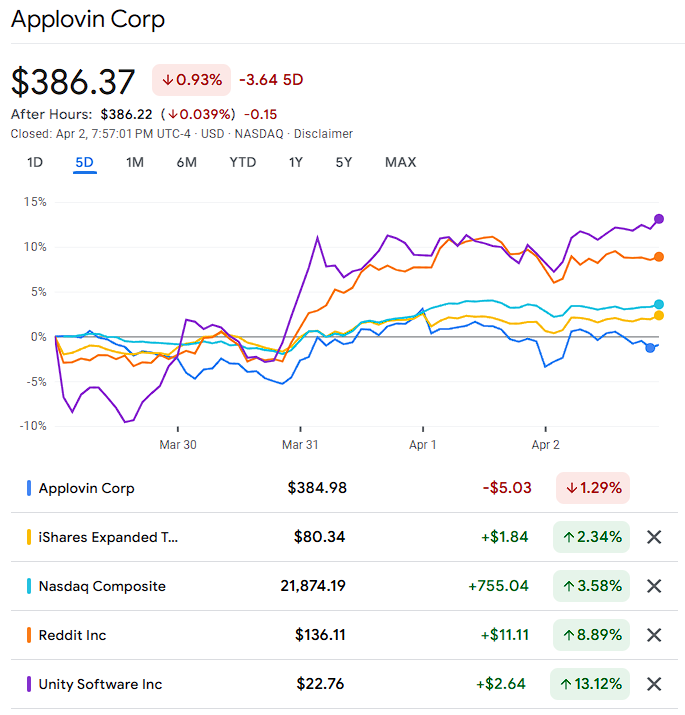Click orange Reddit endpoint dot on chart
Image resolution: width=685 pixels, height=715 pixels.
(659, 257)
